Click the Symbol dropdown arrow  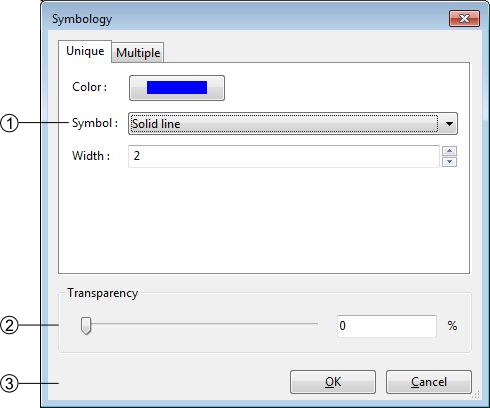click(x=449, y=124)
